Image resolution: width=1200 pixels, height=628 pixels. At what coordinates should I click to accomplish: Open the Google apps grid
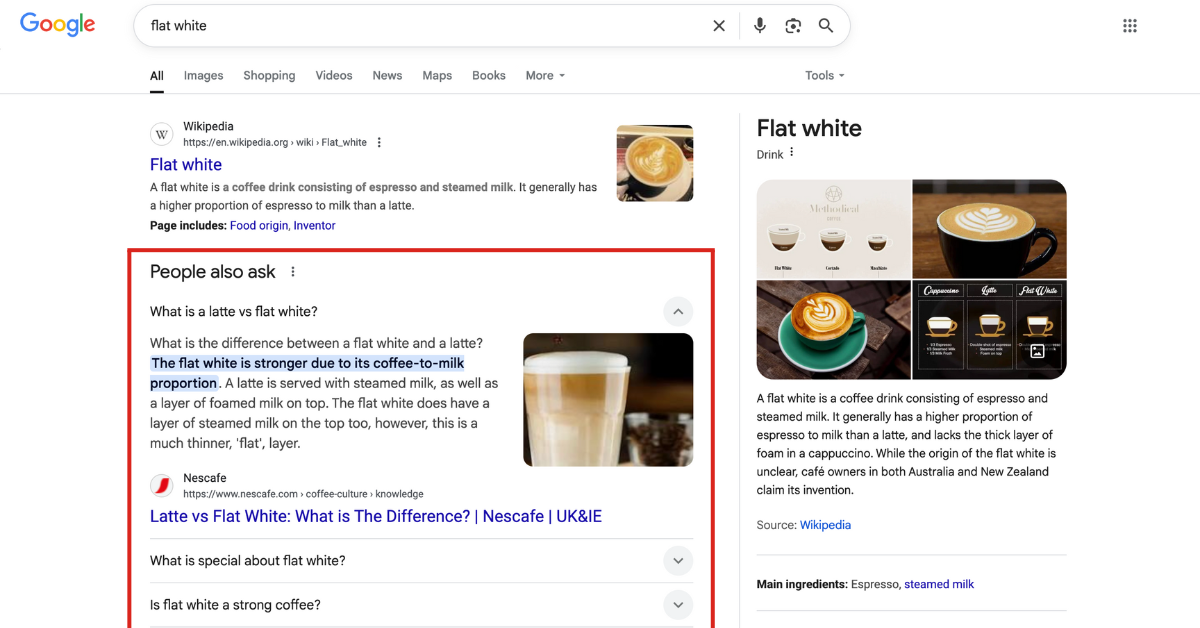[x=1130, y=26]
